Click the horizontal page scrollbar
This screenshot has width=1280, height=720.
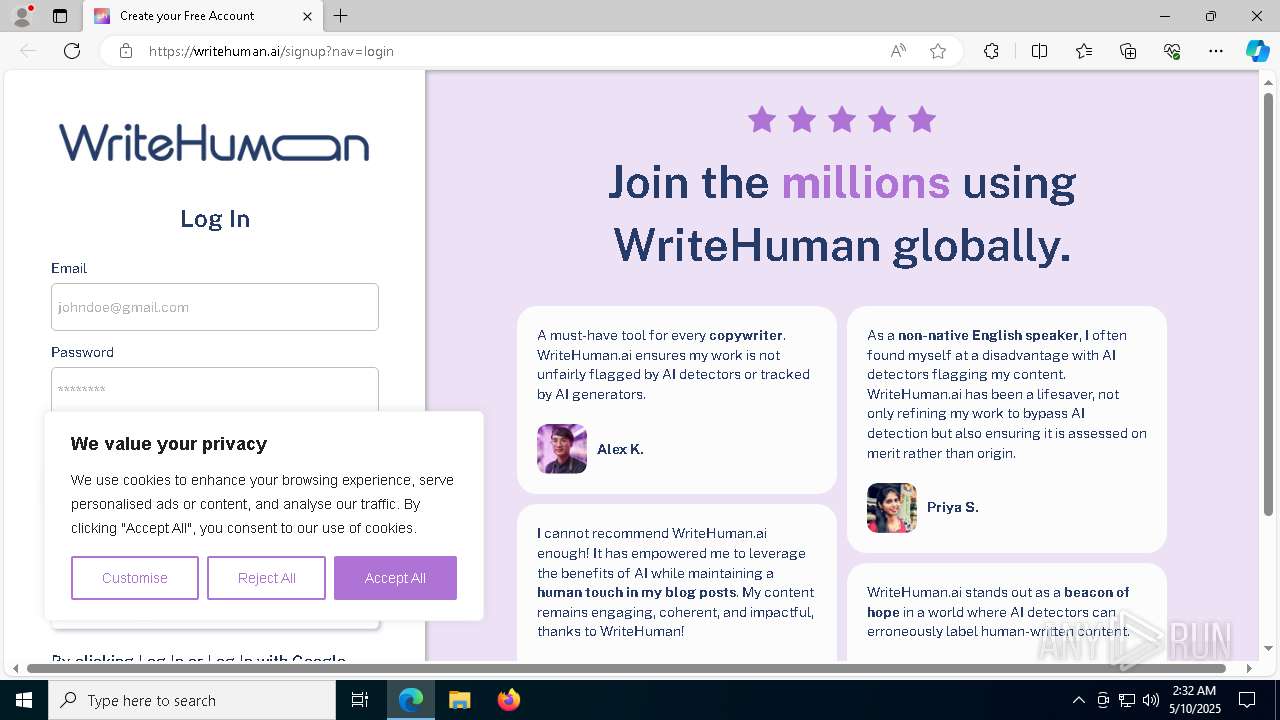[626, 668]
